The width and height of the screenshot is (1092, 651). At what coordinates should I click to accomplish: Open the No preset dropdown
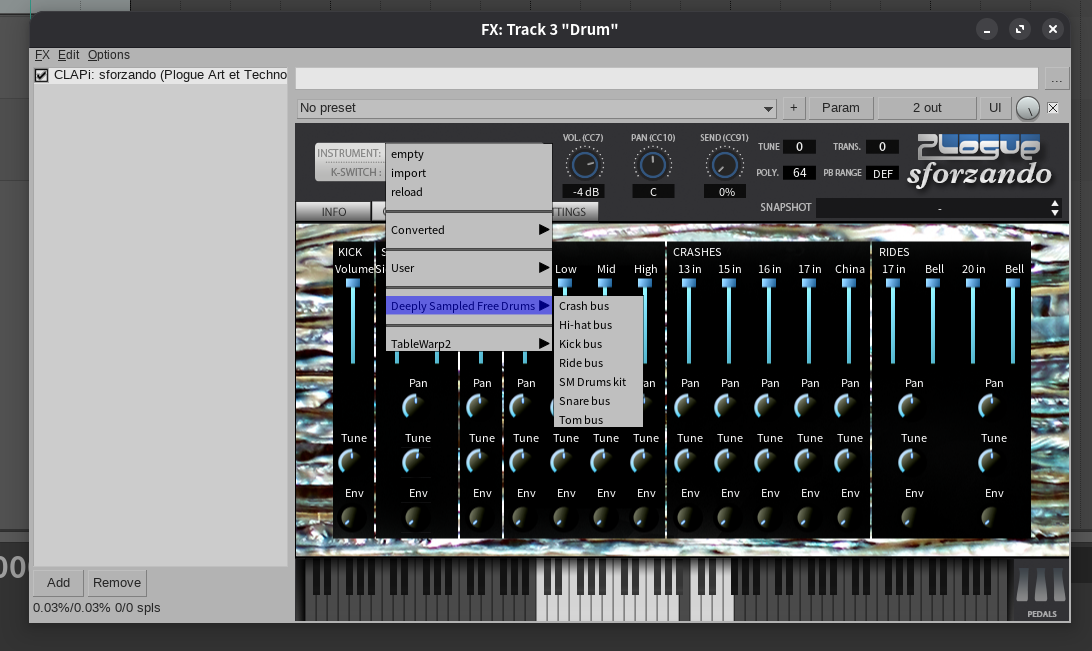click(537, 108)
